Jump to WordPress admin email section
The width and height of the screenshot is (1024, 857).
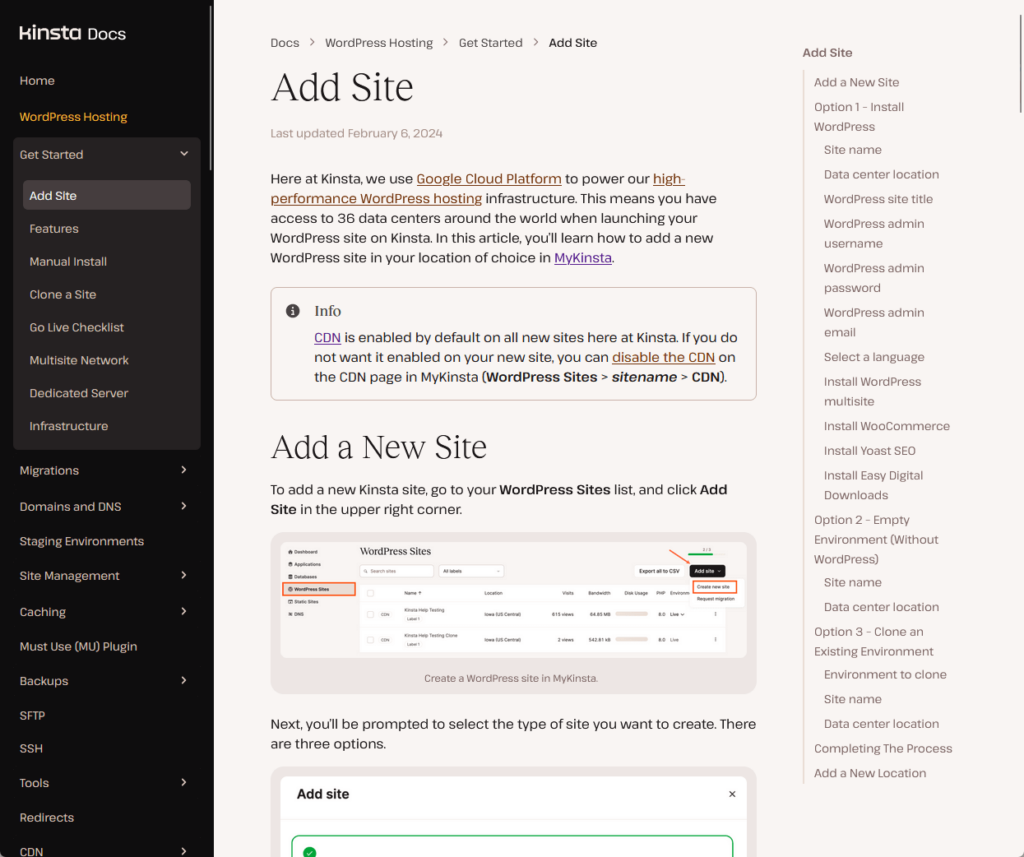[x=874, y=323]
